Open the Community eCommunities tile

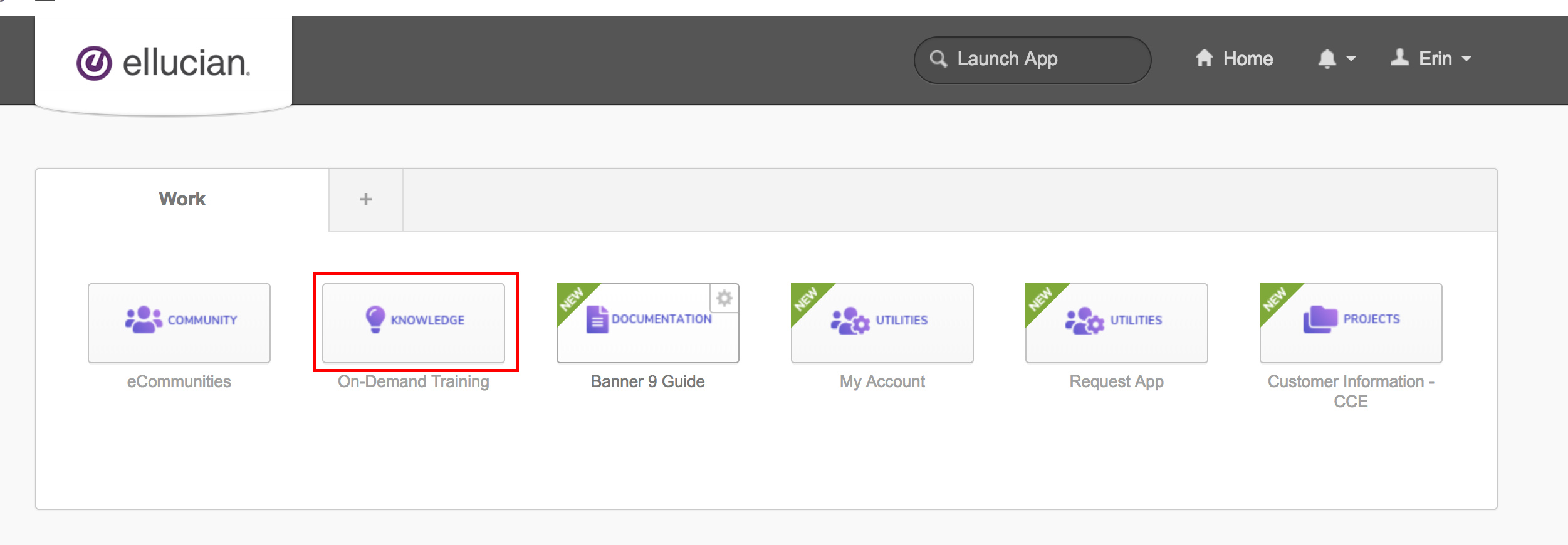coord(179,323)
